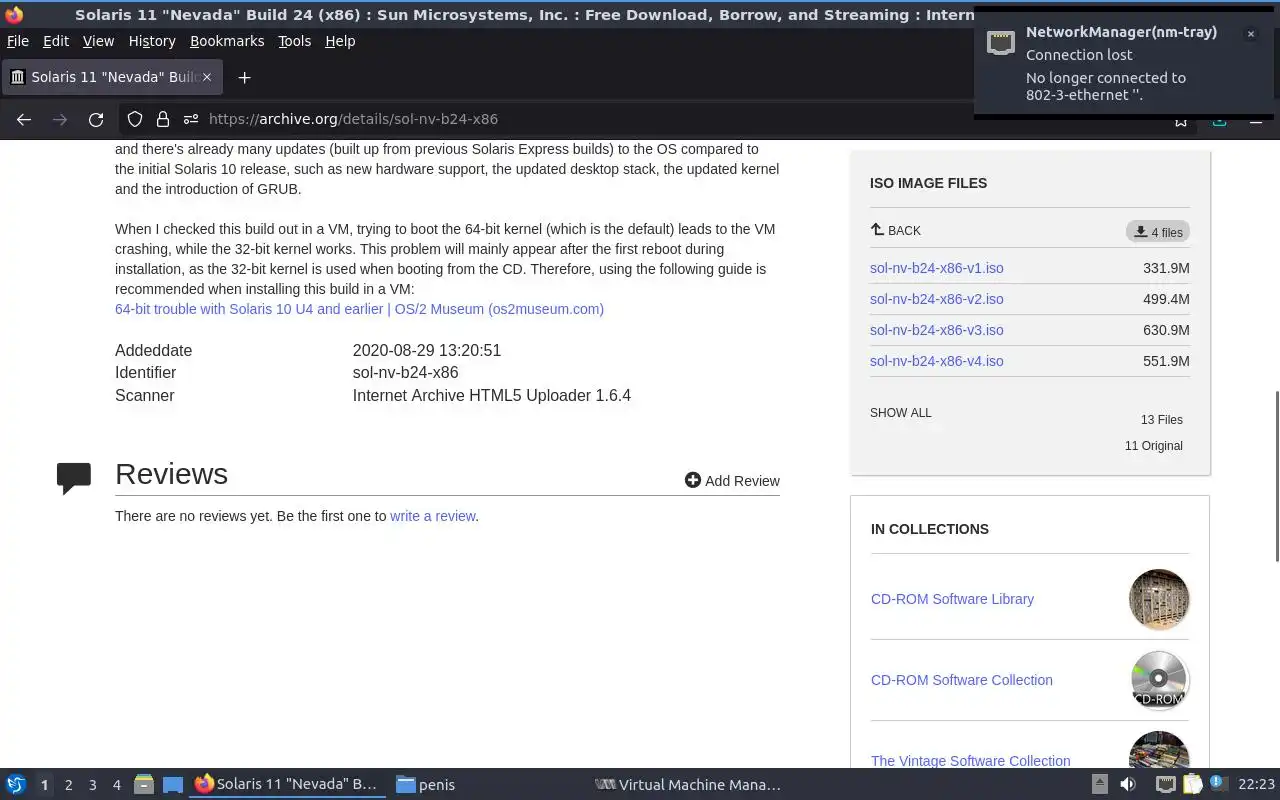
Task: Open the removable media eject icon in the tray
Action: (x=1099, y=784)
